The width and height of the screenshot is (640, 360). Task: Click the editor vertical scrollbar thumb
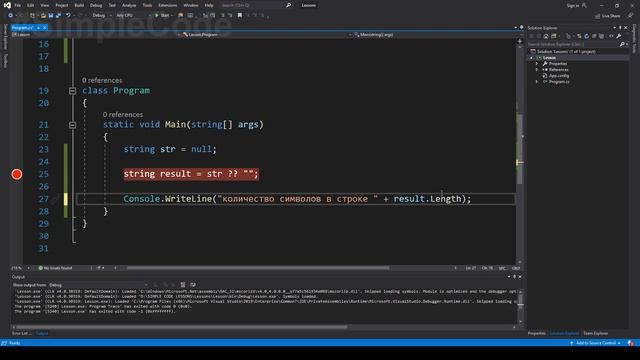point(520,149)
